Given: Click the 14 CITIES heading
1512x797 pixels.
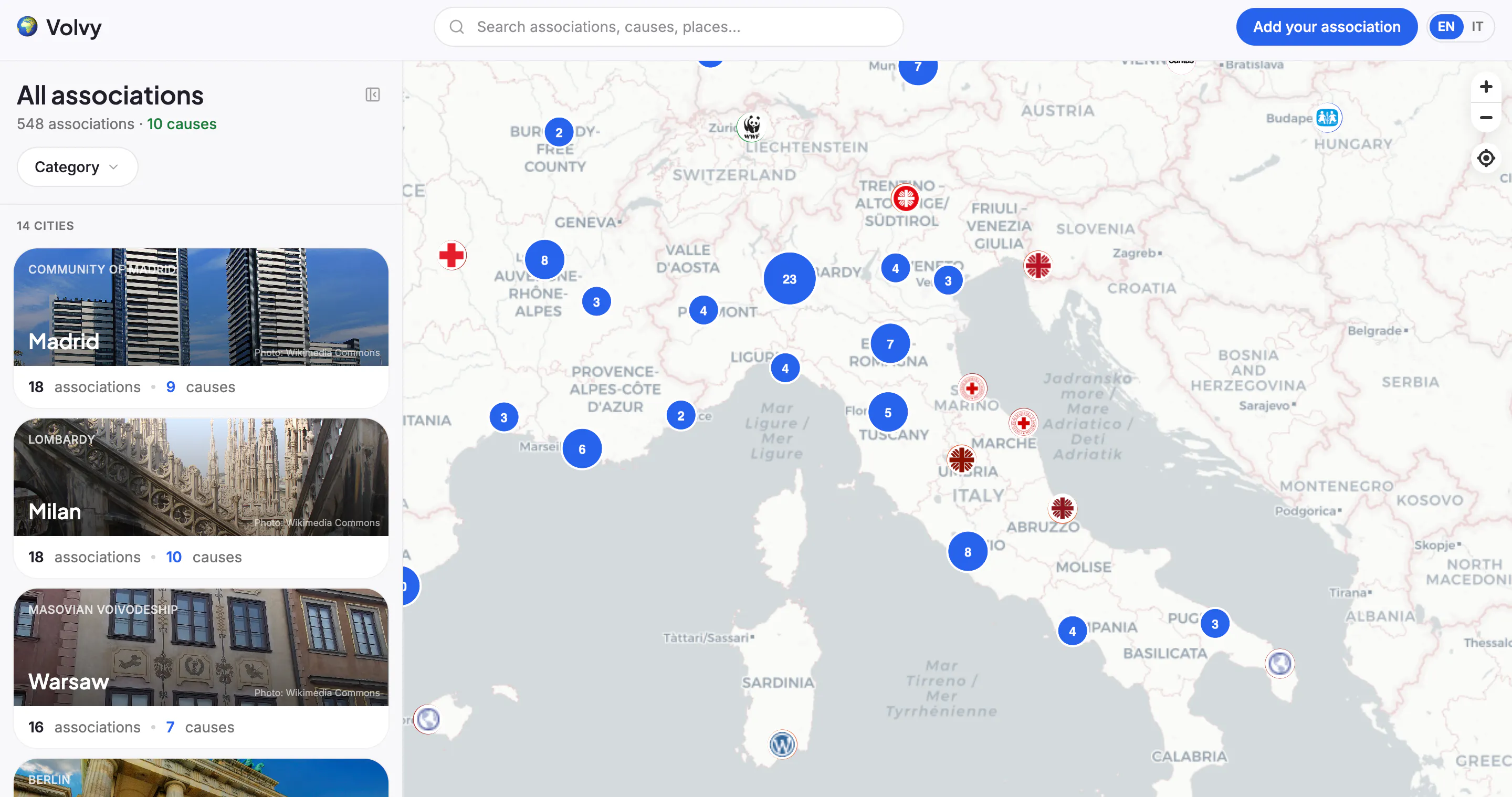Looking at the screenshot, I should (x=45, y=225).
